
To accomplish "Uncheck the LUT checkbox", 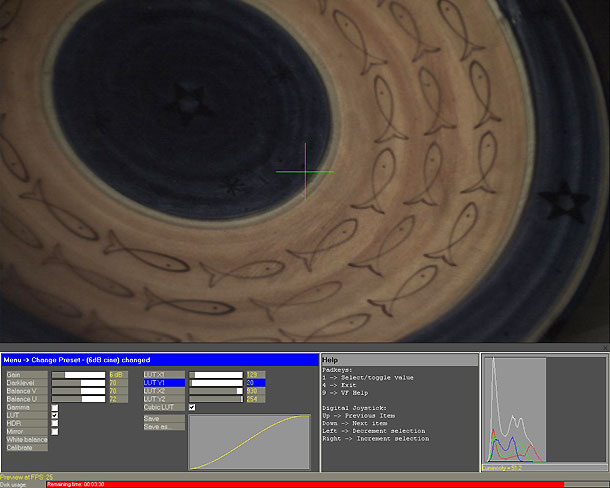I will click(x=54, y=415).
